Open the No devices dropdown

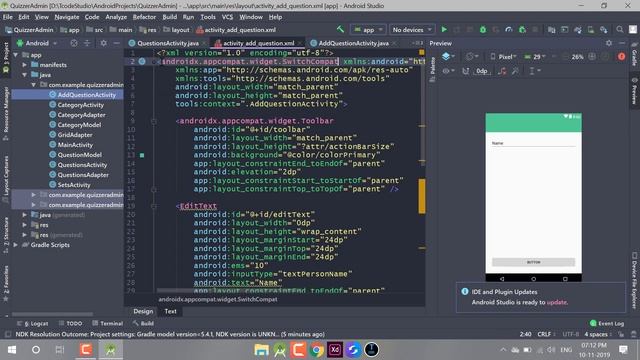point(412,29)
